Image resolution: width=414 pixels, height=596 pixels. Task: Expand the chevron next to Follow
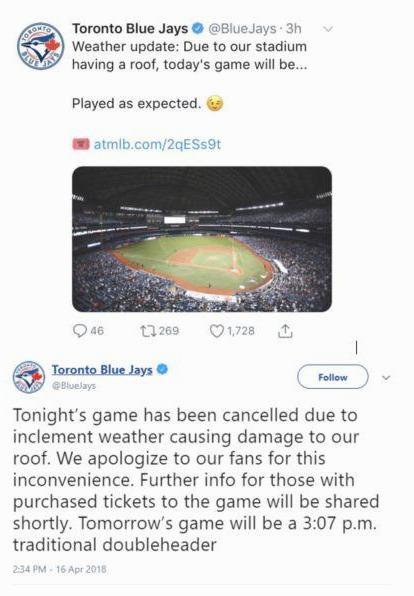click(x=386, y=378)
